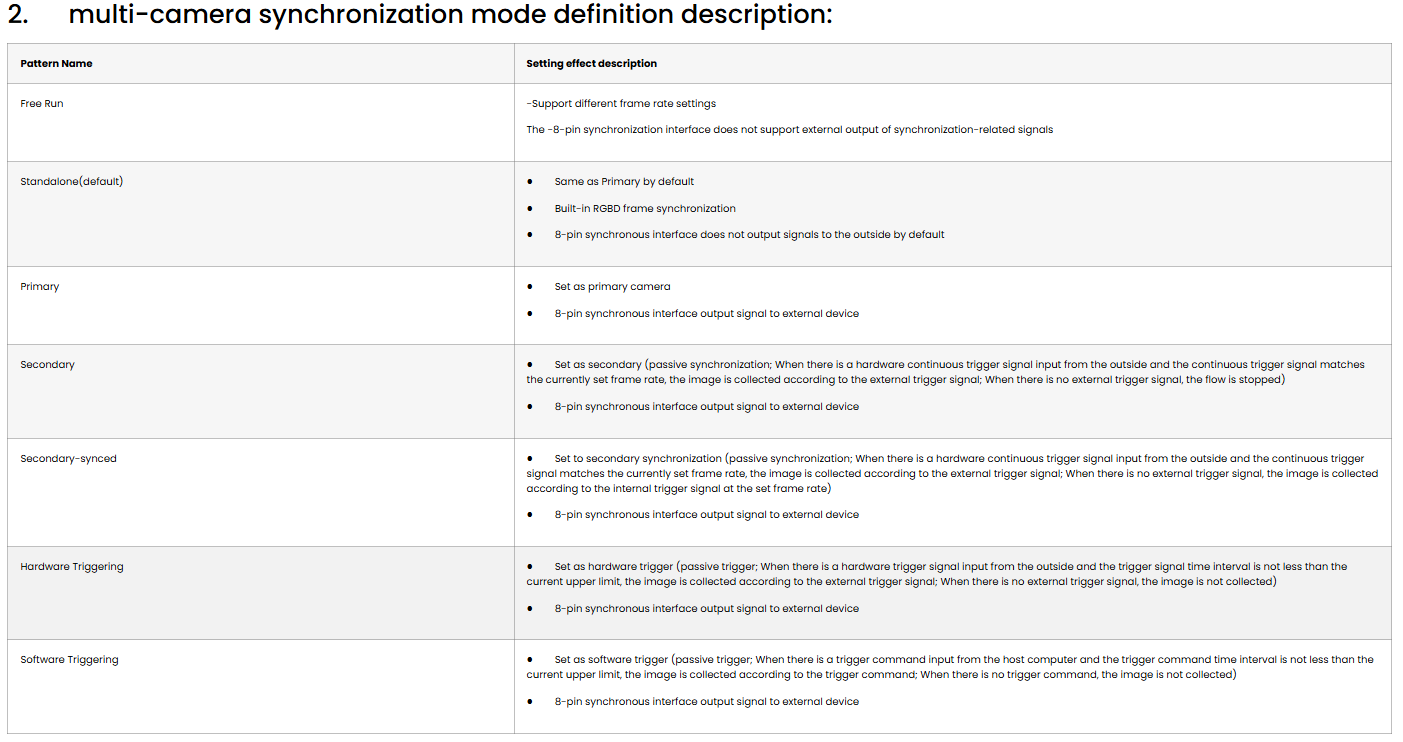Click the Standalone 8-pin does not output signals bullet

tap(749, 234)
